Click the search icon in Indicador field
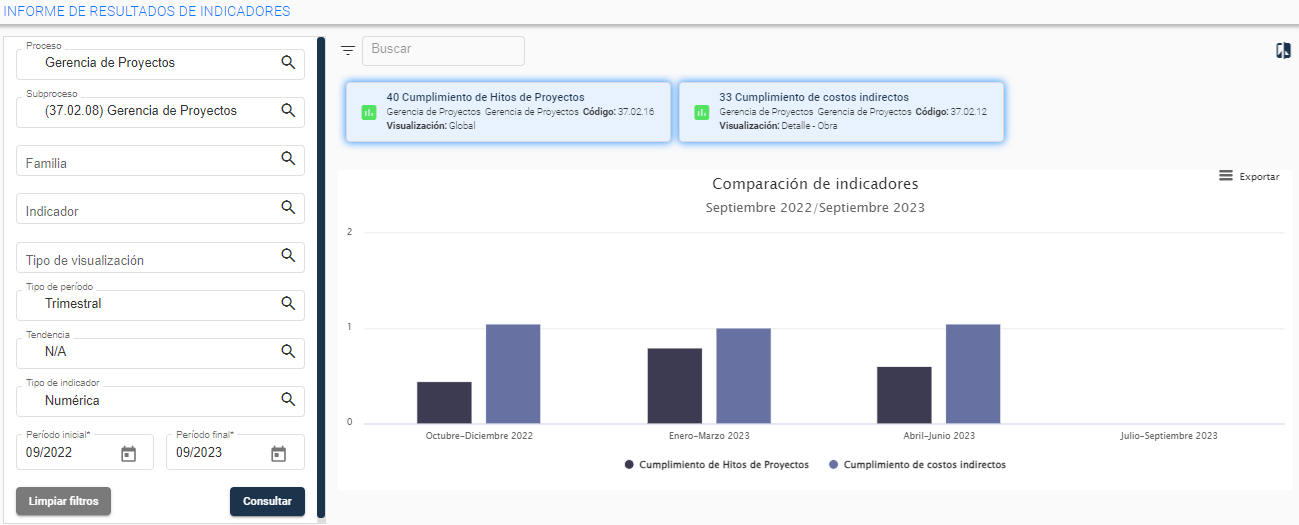This screenshot has width=1299, height=525. (x=288, y=207)
